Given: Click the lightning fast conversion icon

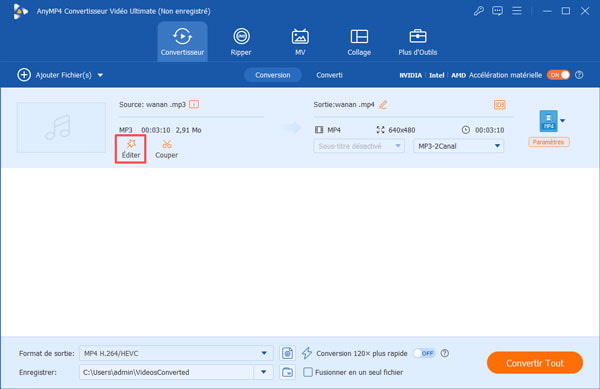Looking at the screenshot, I should 307,353.
